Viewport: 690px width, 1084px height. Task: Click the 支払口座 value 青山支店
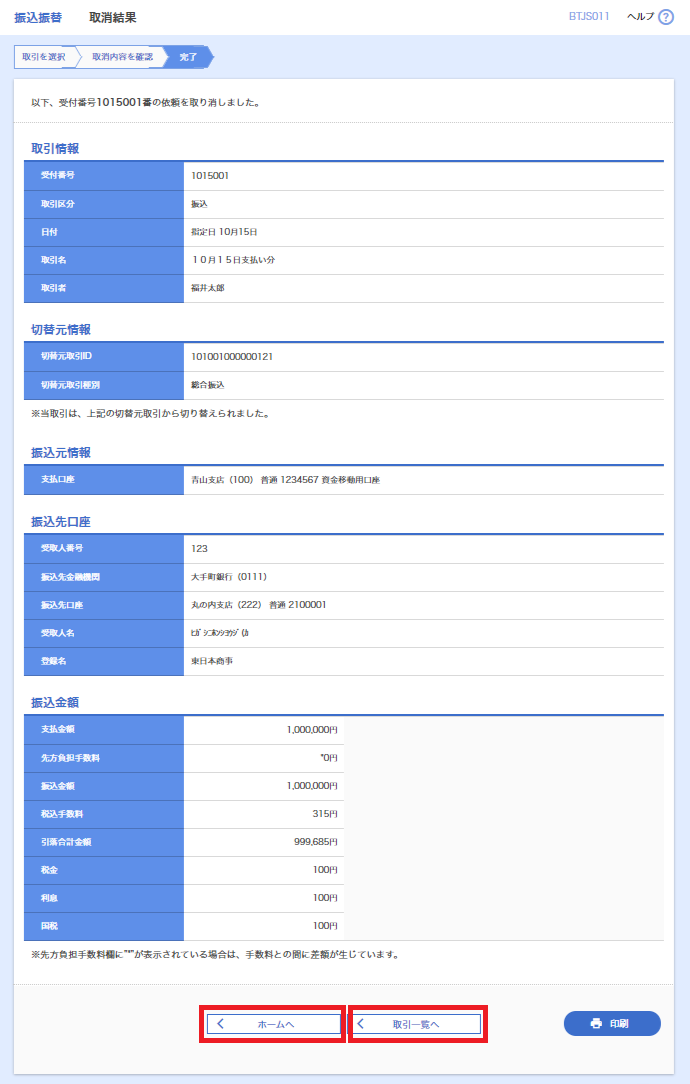pyautogui.click(x=286, y=480)
